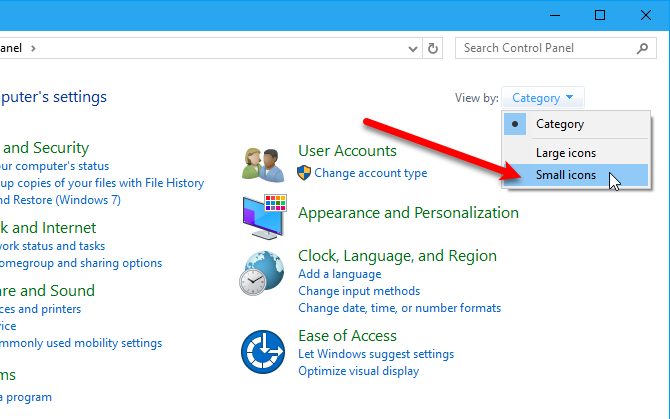
Task: Close the Control Panel window
Action: click(x=646, y=15)
